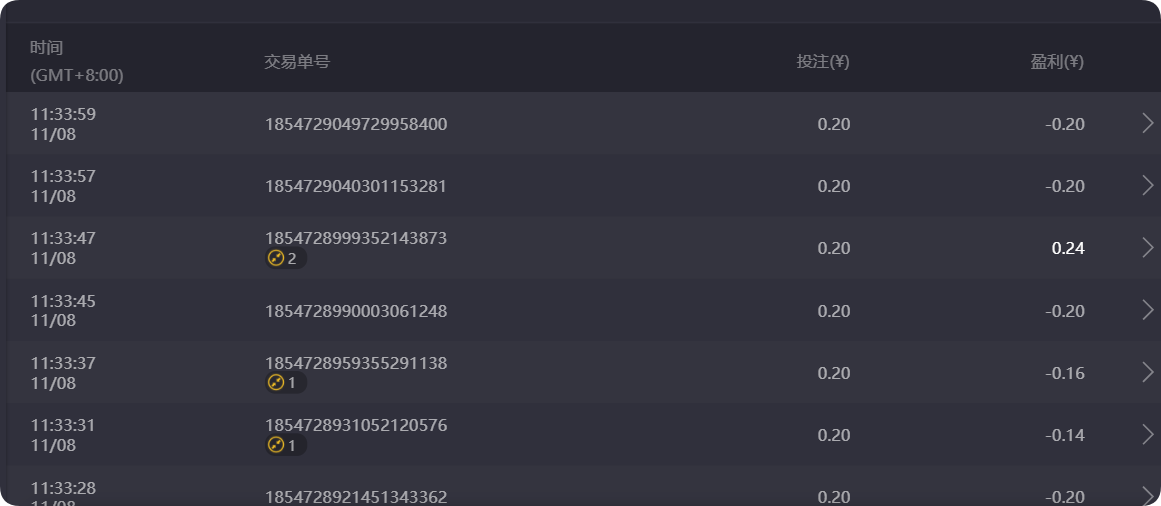Viewport: 1161px width, 506px height.
Task: Show details via the 11:33:45 row arrow
Action: (x=1147, y=310)
